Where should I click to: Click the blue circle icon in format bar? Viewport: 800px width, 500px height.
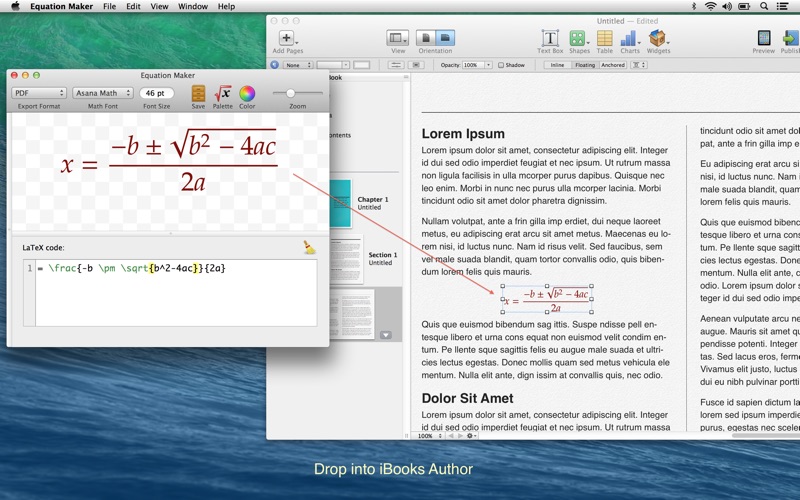tap(274, 65)
